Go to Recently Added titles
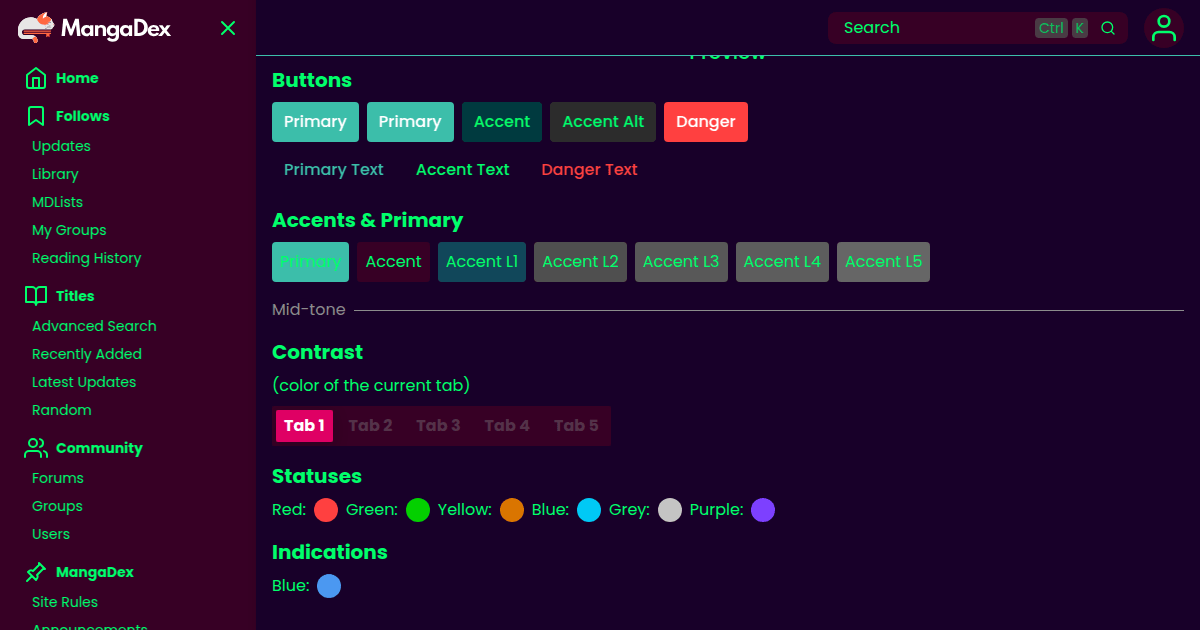This screenshot has width=1200, height=630. (87, 354)
